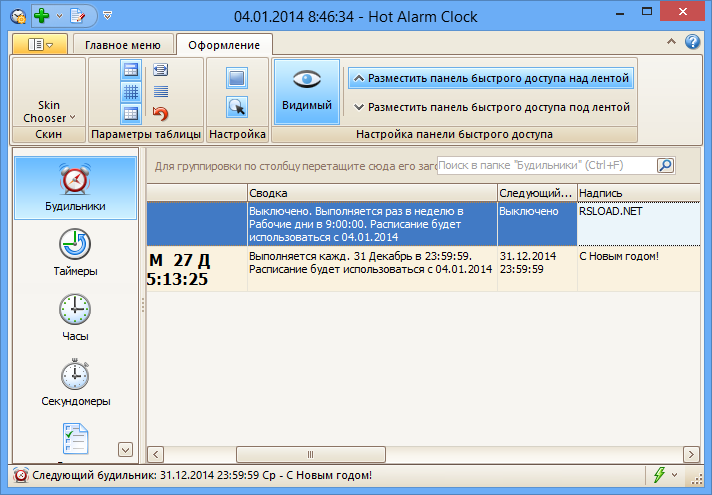Click the Выключено next-time cell
The height and width of the screenshot is (495, 712).
point(537,224)
